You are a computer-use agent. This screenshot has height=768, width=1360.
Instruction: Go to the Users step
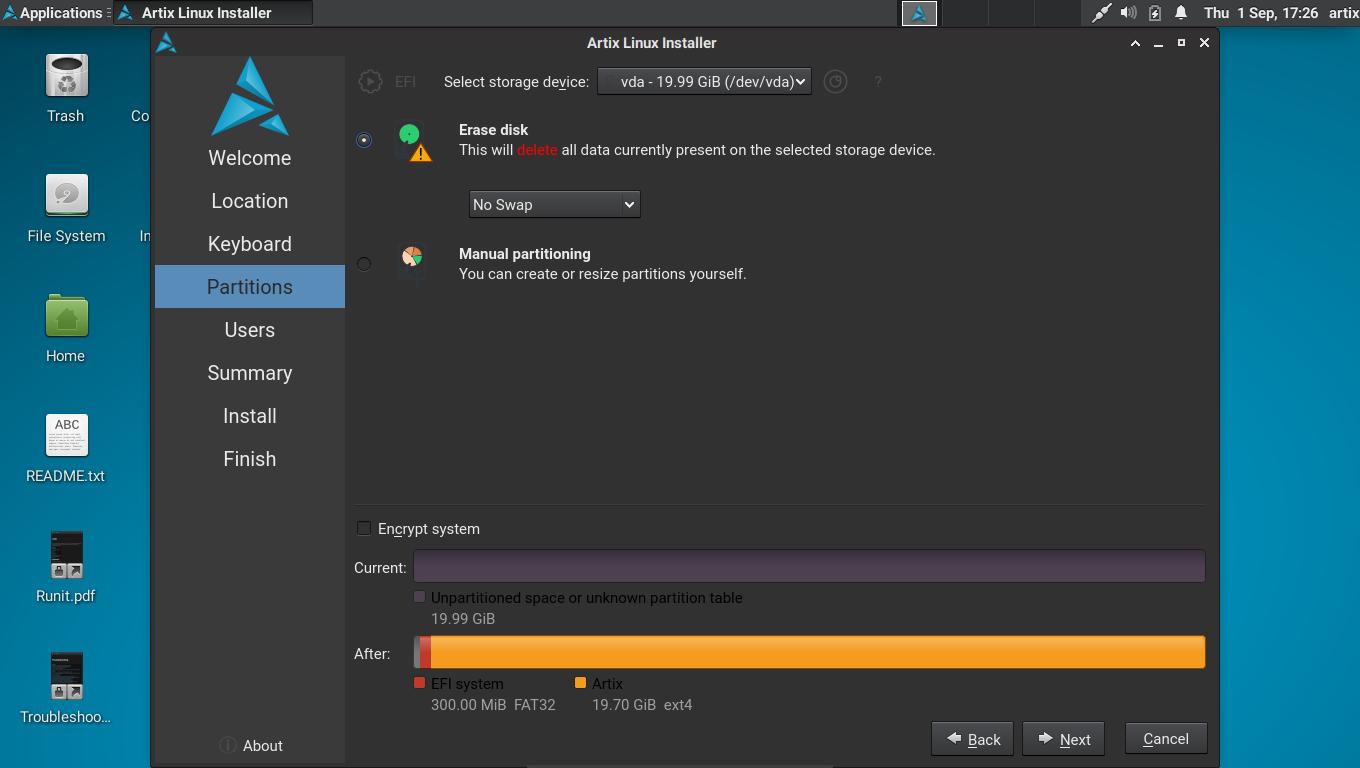(250, 330)
